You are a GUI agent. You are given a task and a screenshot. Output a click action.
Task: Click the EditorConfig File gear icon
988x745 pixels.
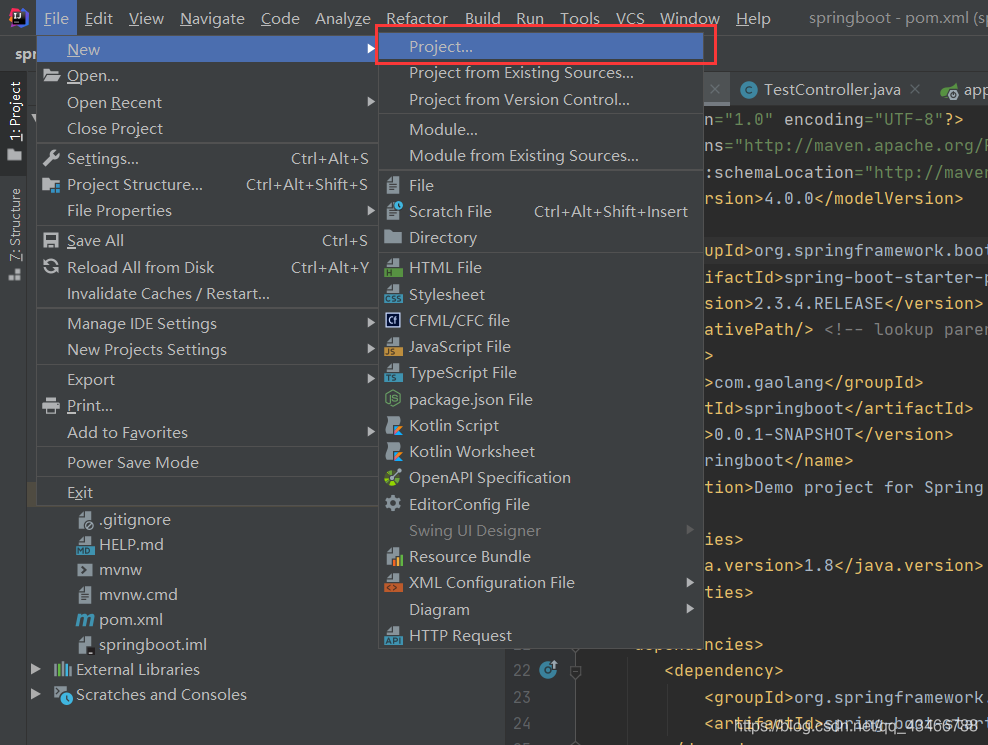pyautogui.click(x=393, y=504)
